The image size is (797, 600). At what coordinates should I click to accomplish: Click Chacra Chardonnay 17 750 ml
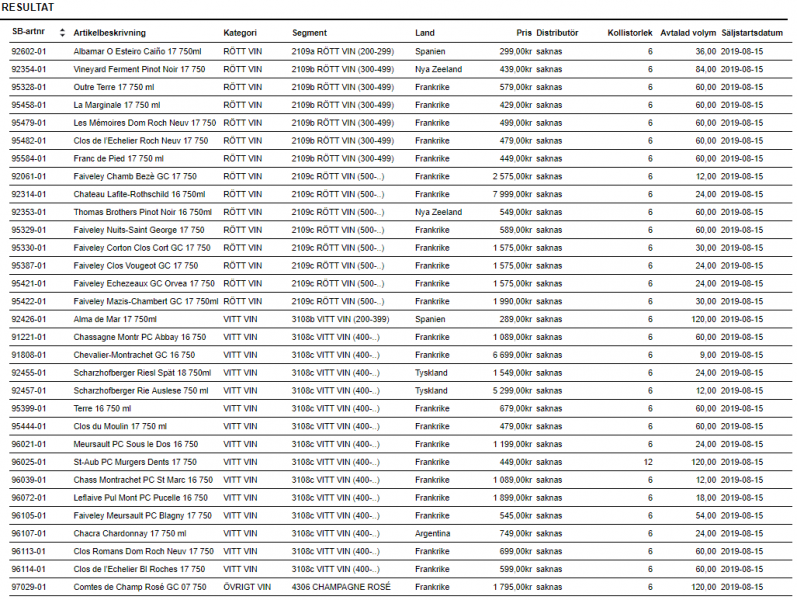coord(130,533)
